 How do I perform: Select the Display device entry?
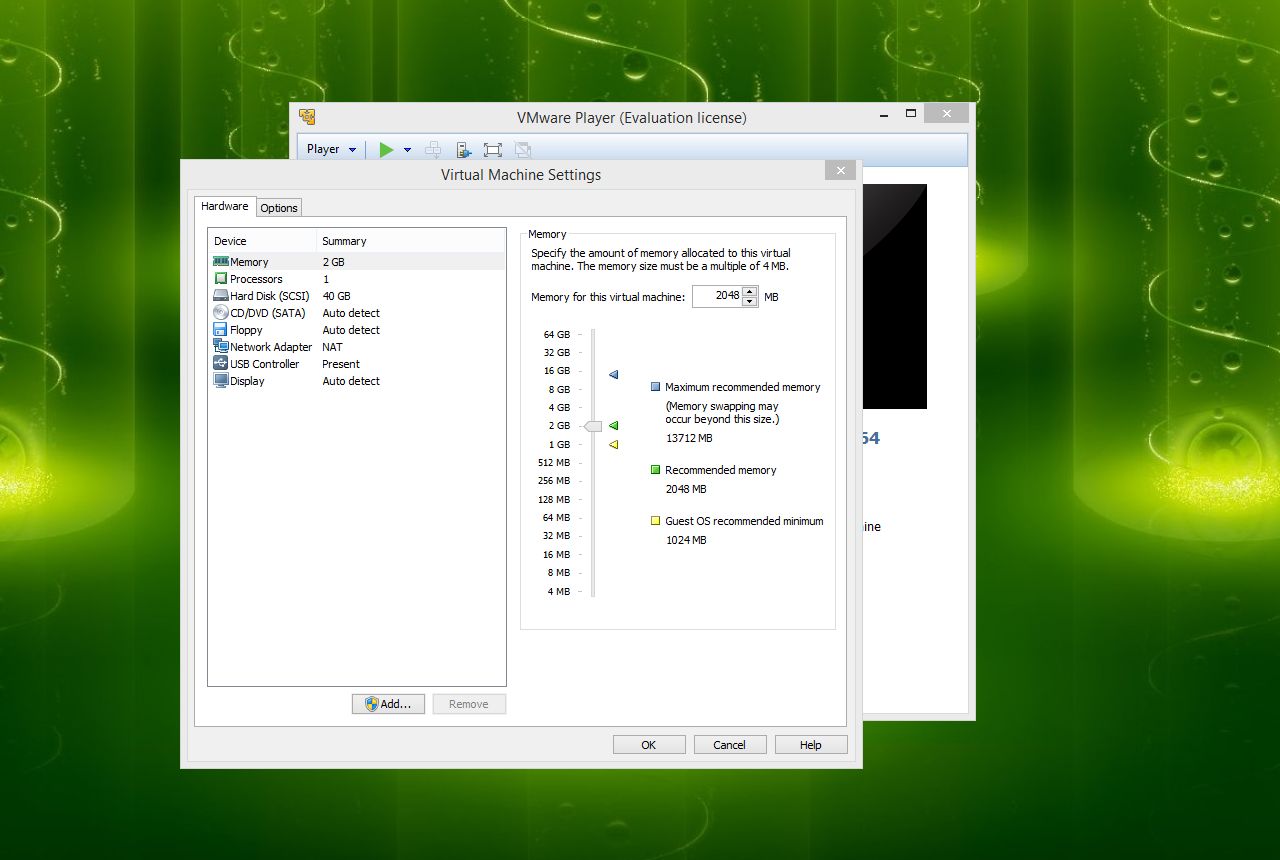(x=247, y=381)
